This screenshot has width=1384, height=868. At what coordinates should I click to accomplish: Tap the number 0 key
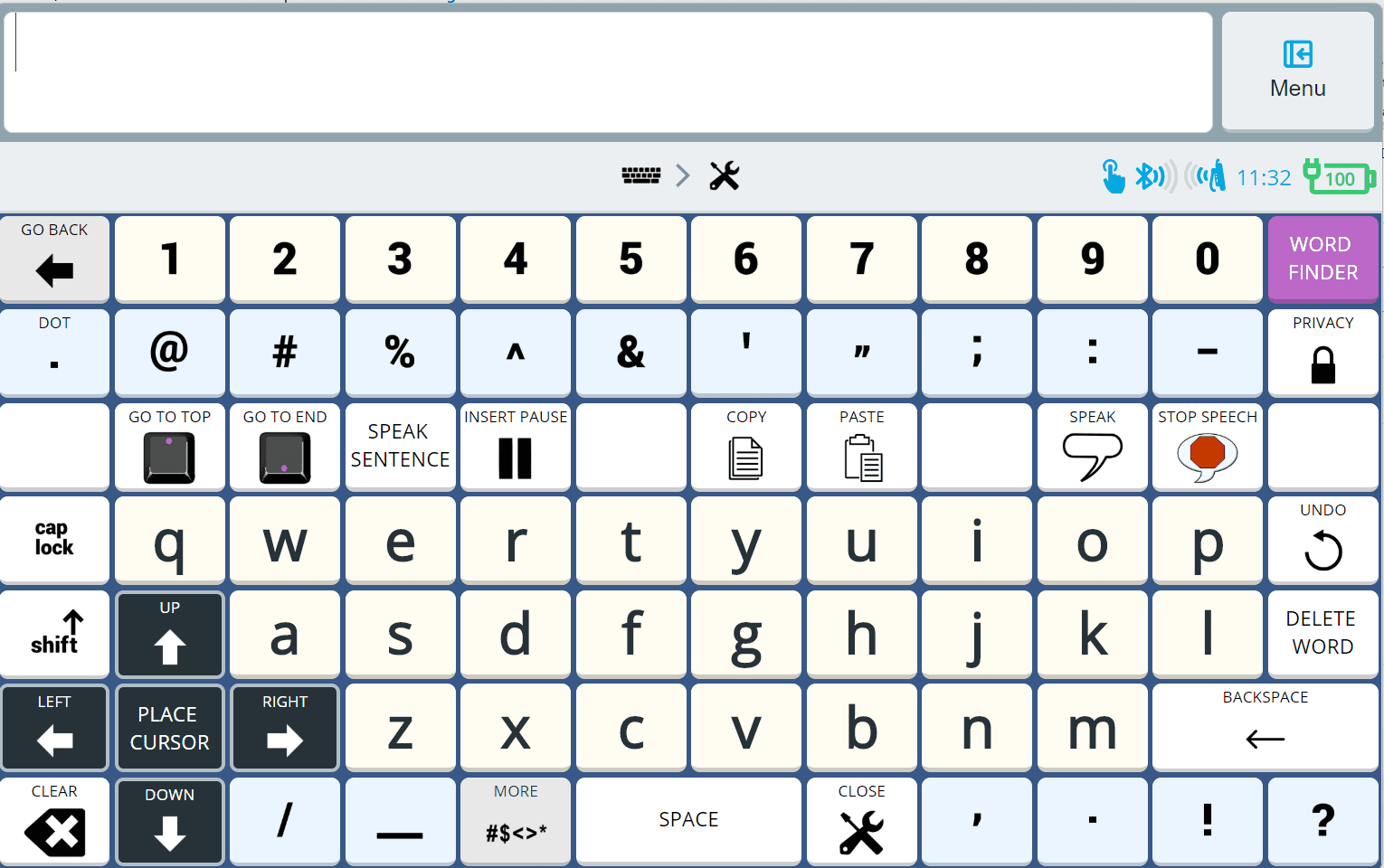click(1208, 259)
